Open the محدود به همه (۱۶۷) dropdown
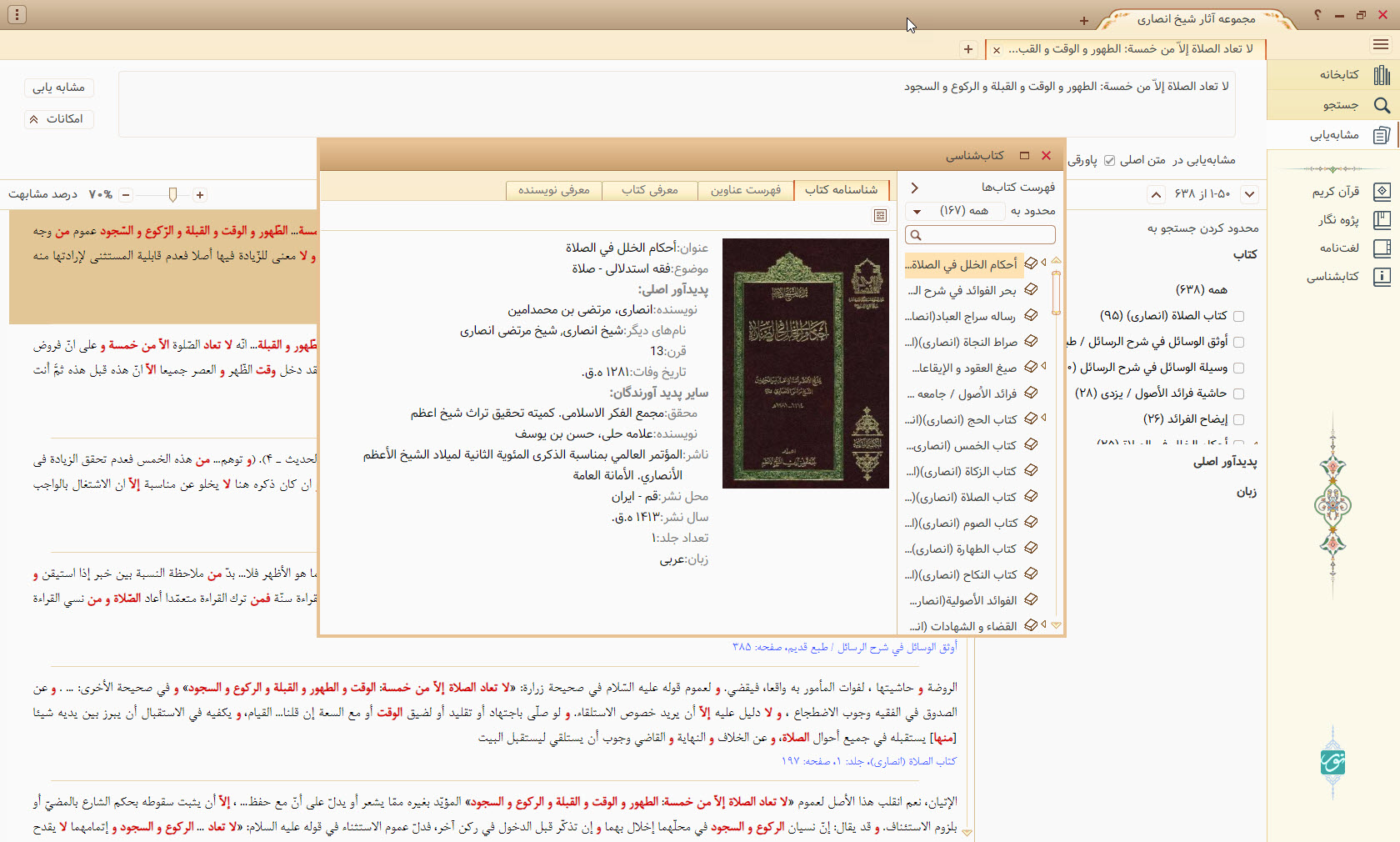Screen dimensions: 1400x842 (x=956, y=211)
